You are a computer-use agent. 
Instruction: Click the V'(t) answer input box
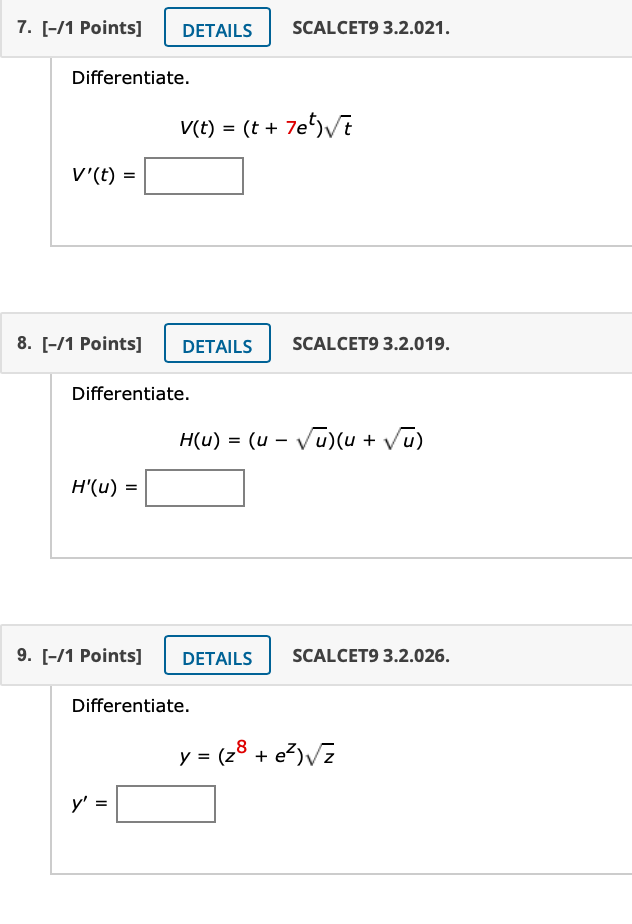194,176
